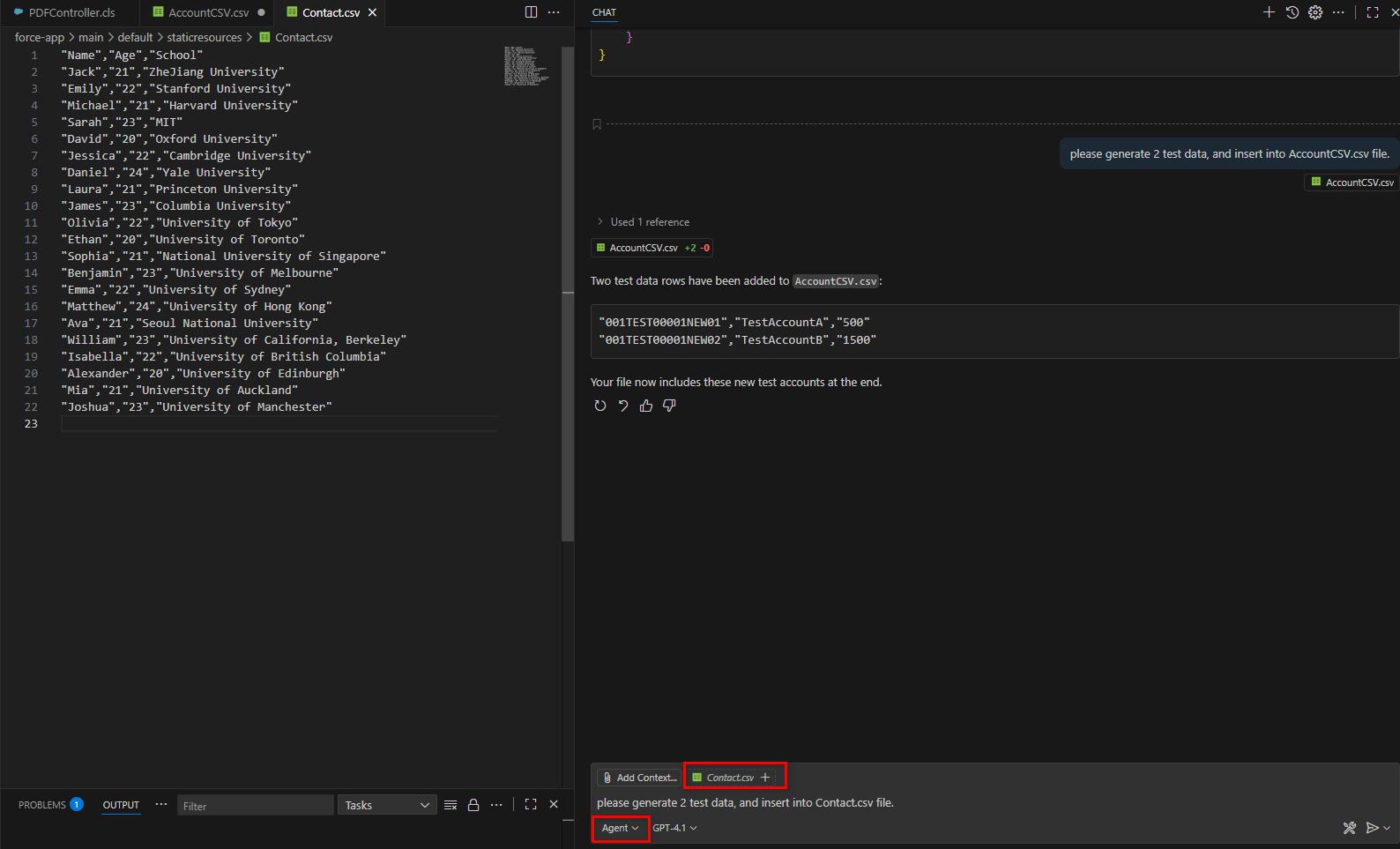Click thumbs up on chat response
1400x849 pixels.
click(646, 406)
